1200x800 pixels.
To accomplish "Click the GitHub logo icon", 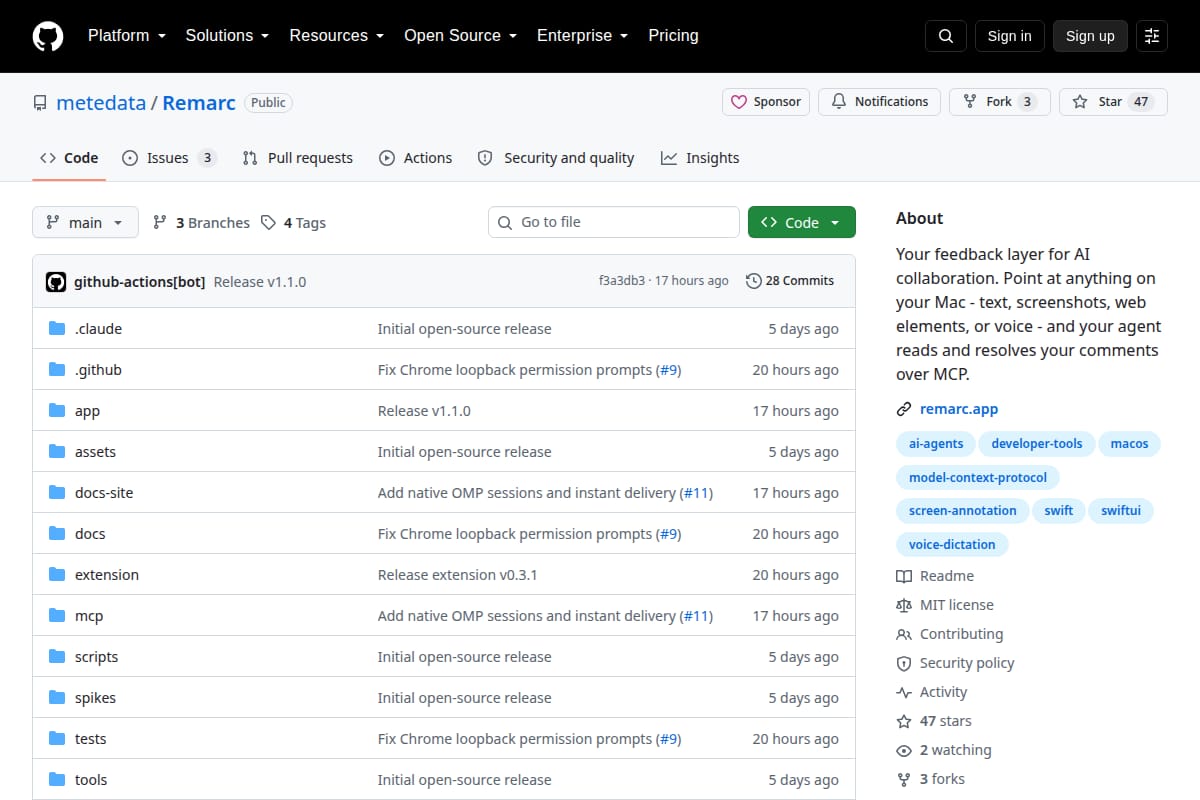I will [x=48, y=36].
